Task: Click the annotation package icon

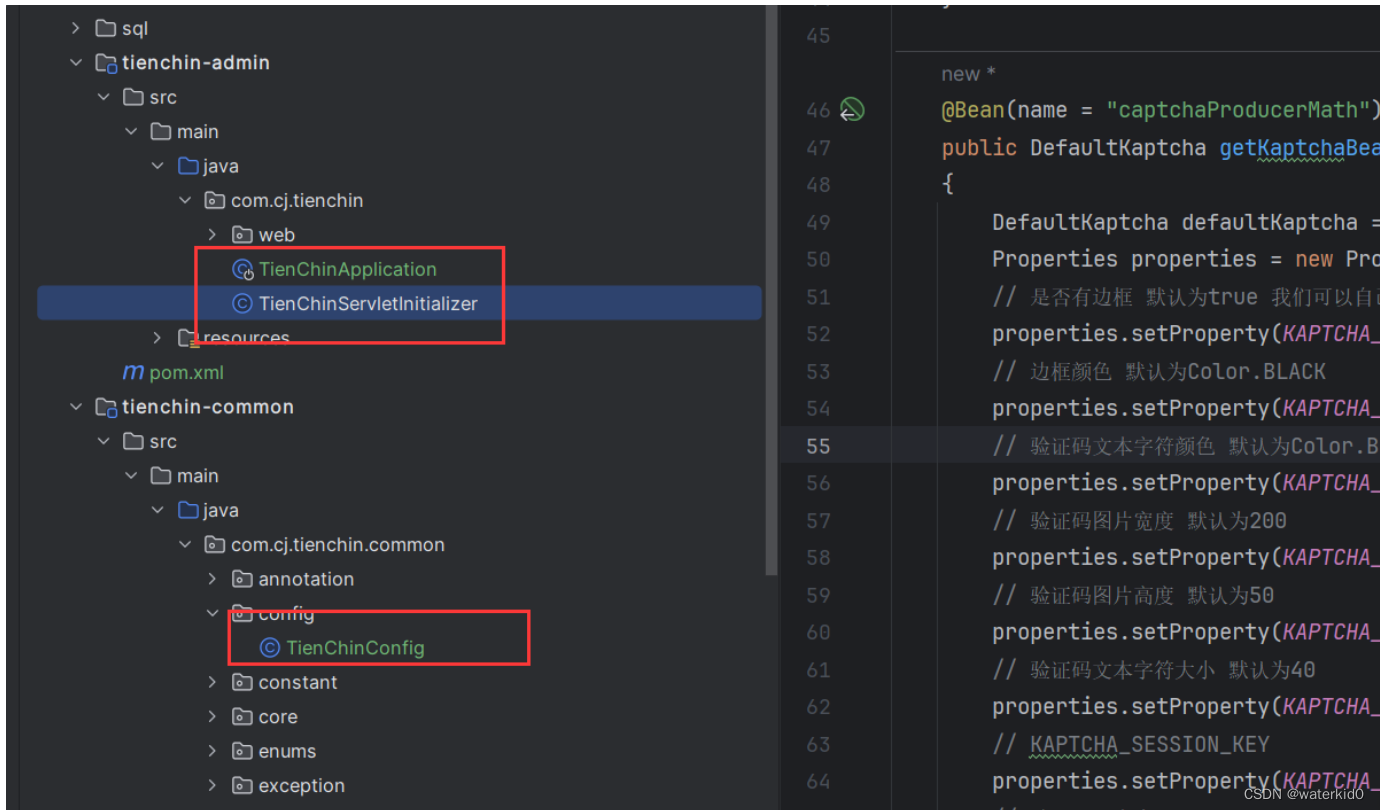Action: (242, 579)
